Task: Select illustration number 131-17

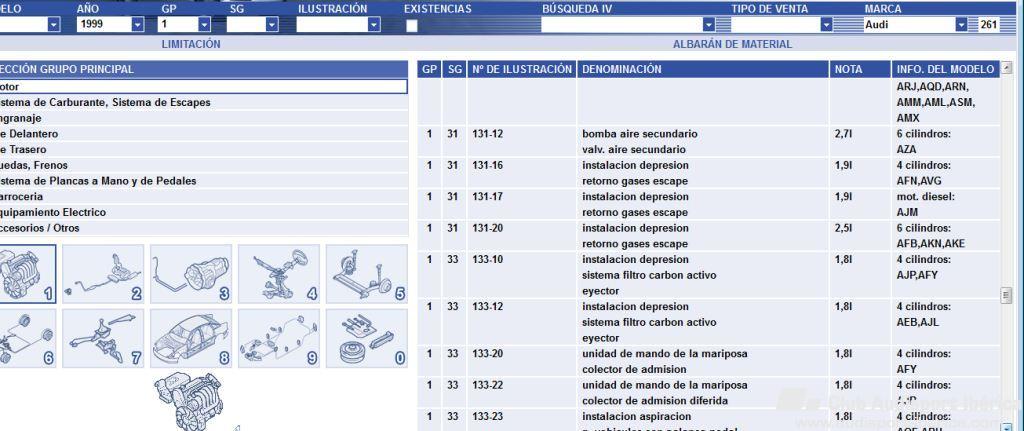Action: (487, 197)
